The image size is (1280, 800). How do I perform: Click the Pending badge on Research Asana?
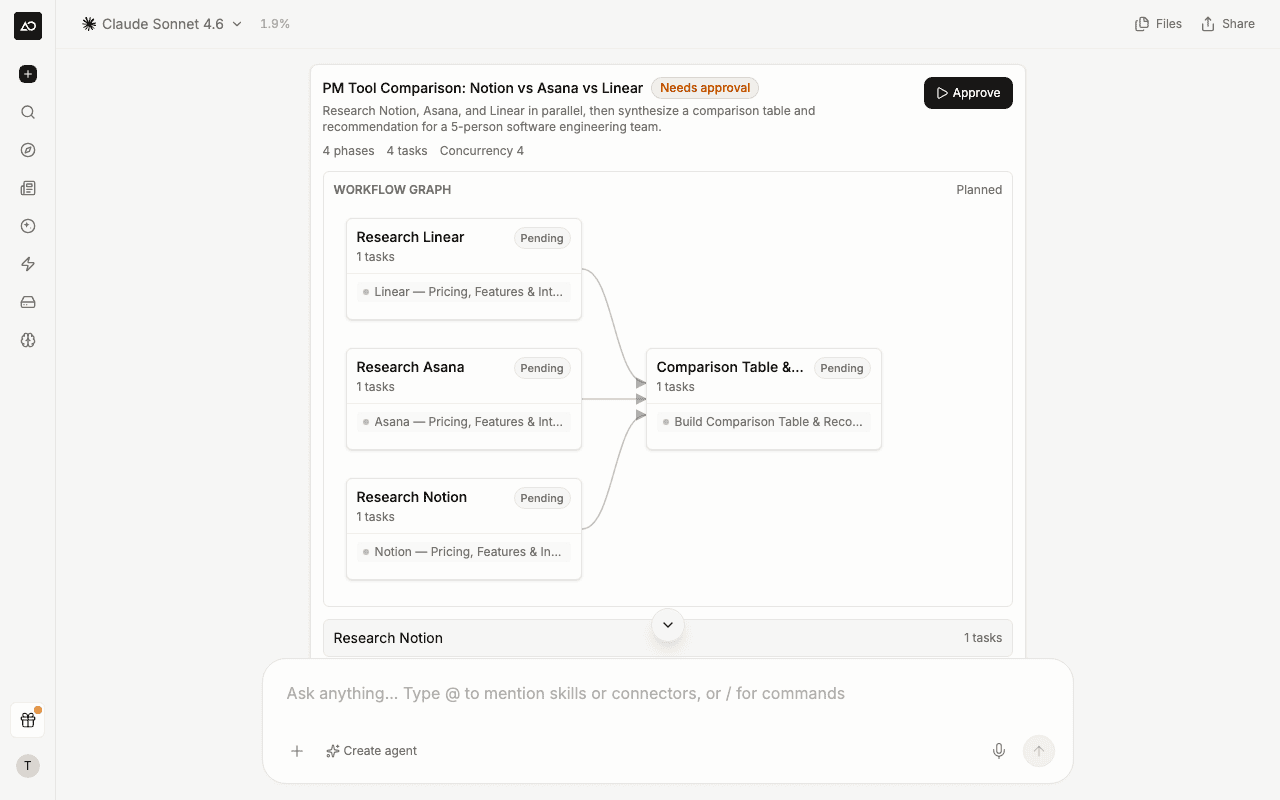(x=542, y=368)
